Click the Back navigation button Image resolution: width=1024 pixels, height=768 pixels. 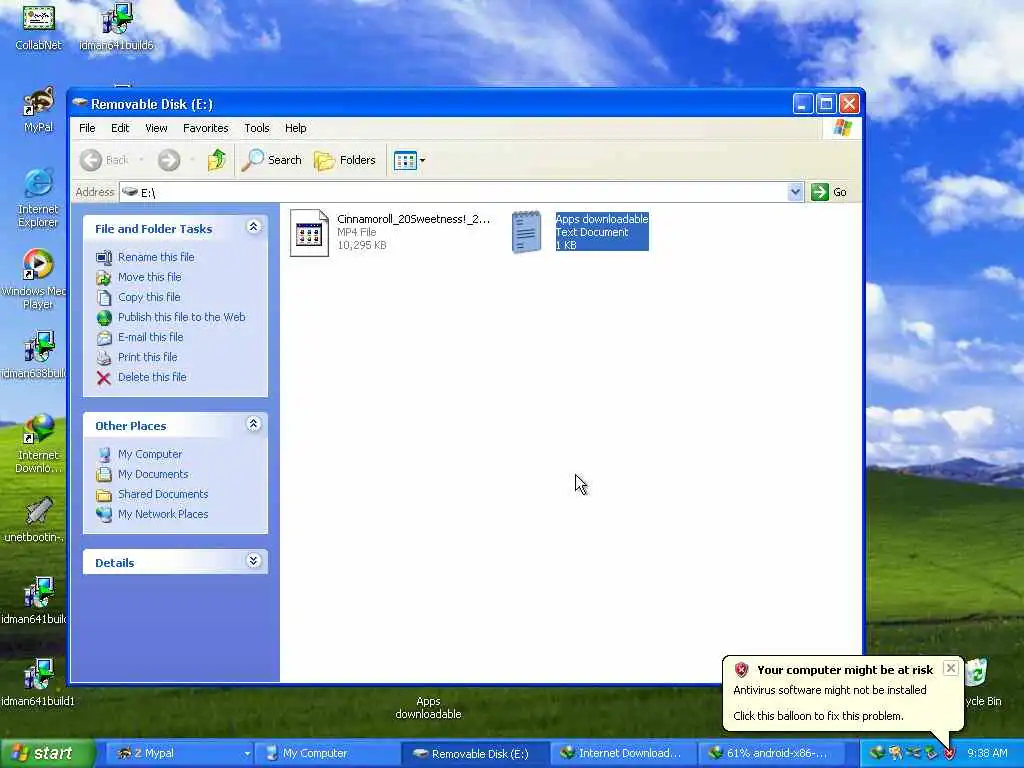coord(105,160)
